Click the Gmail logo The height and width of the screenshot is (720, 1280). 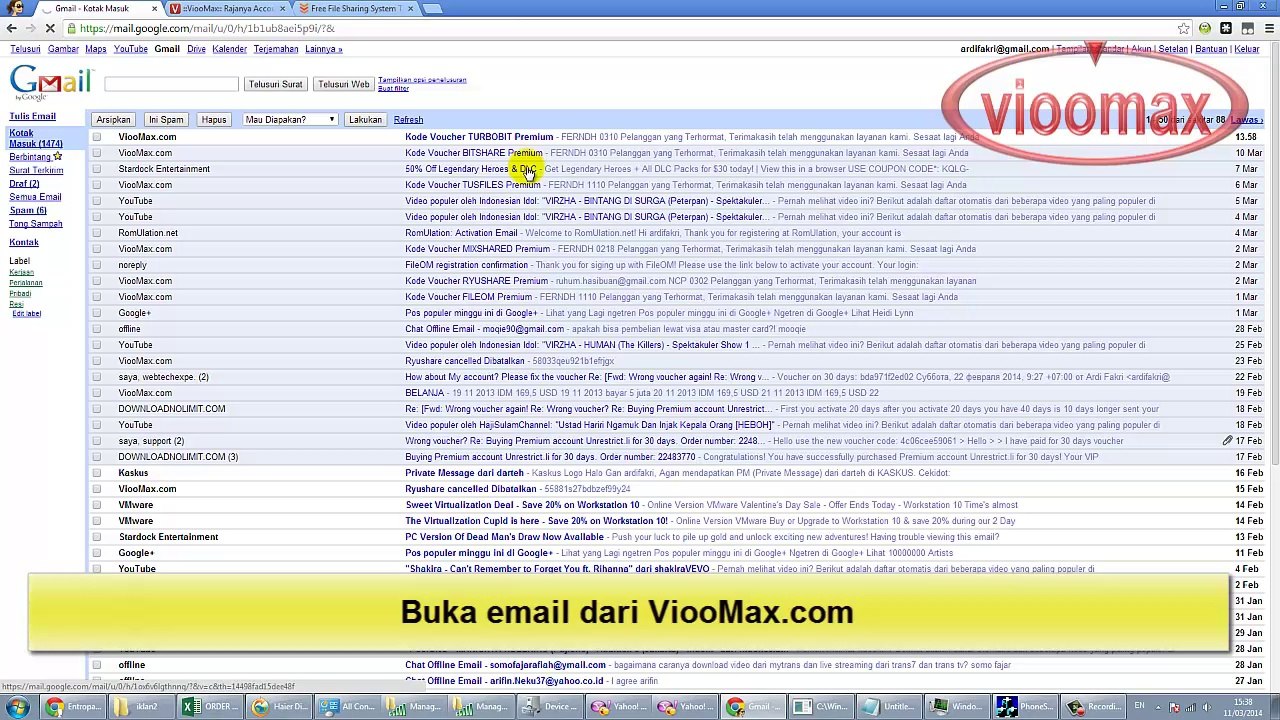pos(50,83)
